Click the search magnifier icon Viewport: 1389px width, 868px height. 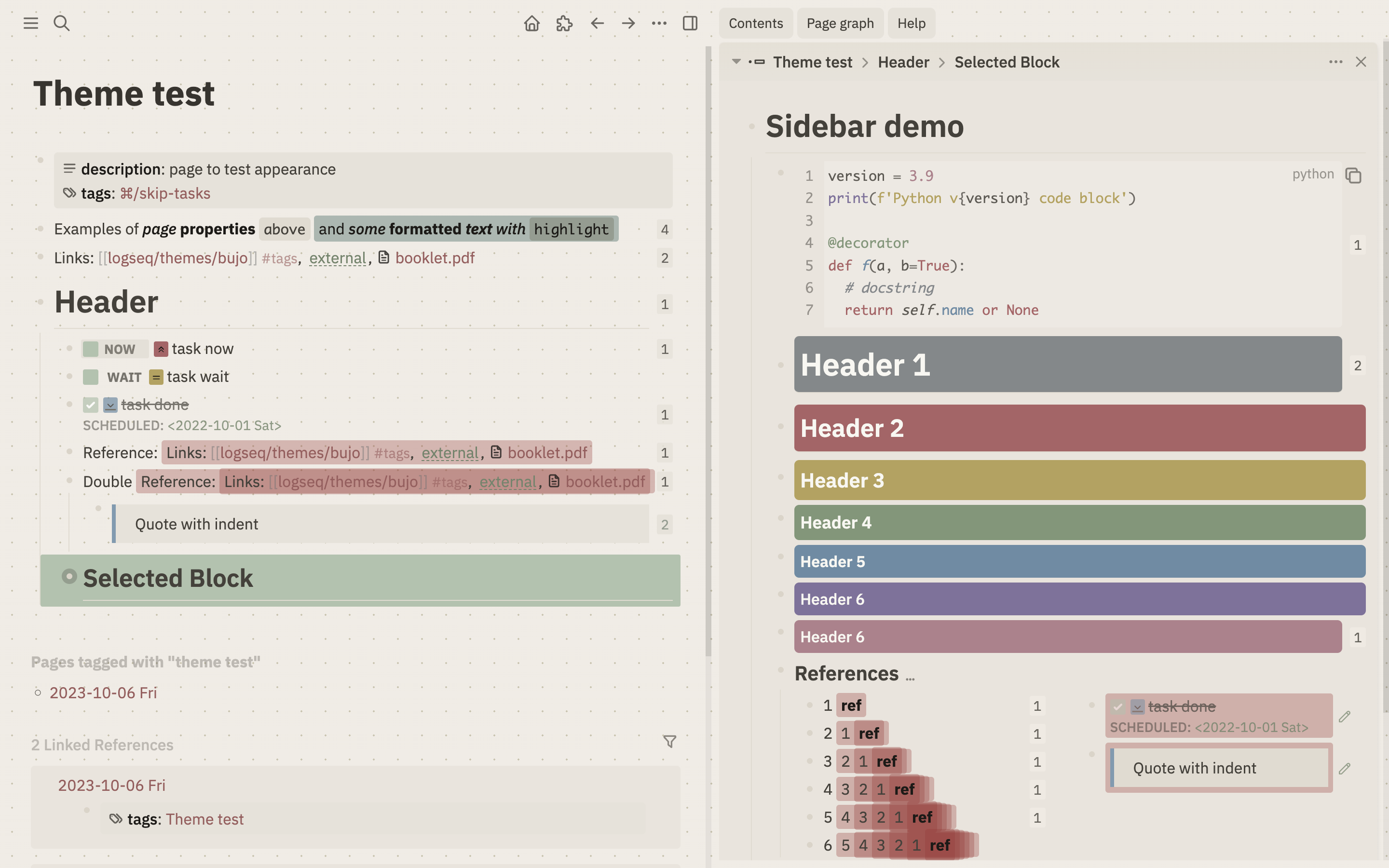[x=61, y=23]
